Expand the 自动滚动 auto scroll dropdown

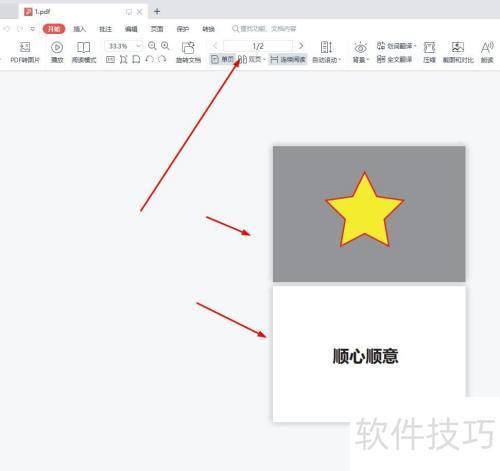click(x=340, y=60)
